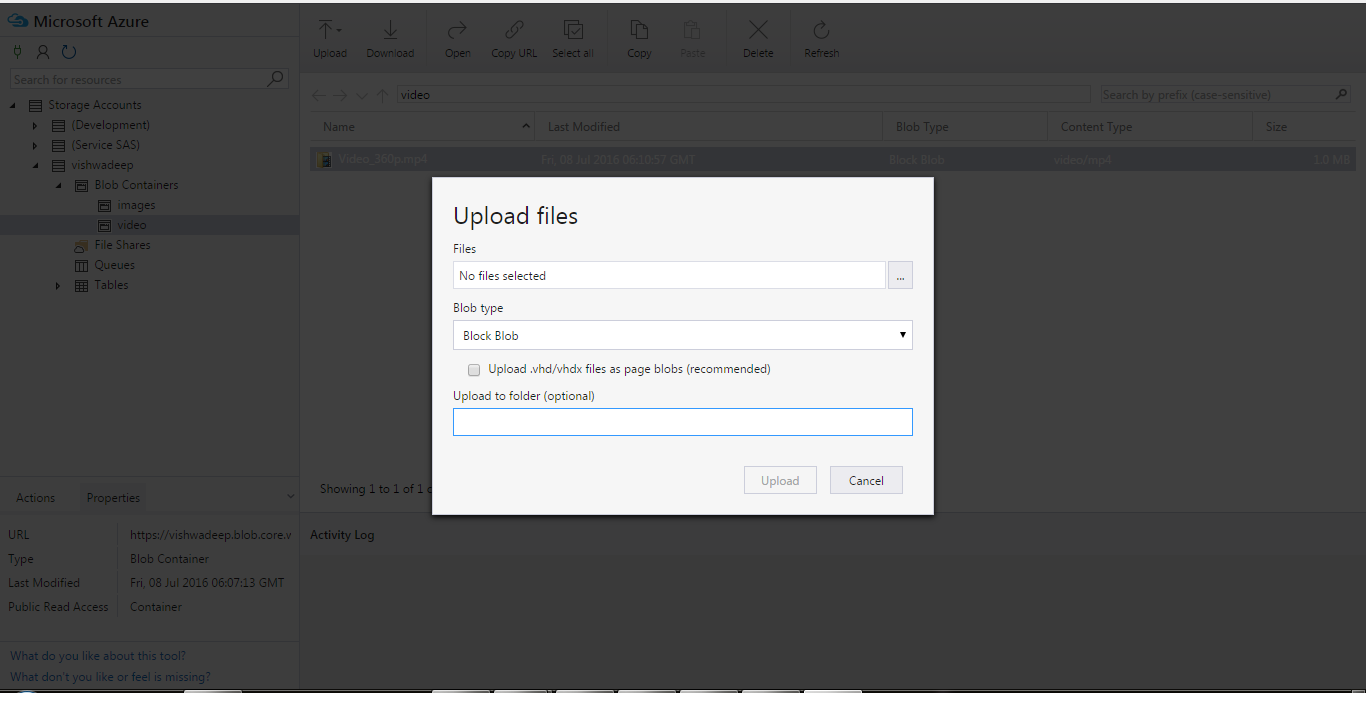Click the Upload button in the dialog
The image size is (1366, 709).
click(780, 480)
